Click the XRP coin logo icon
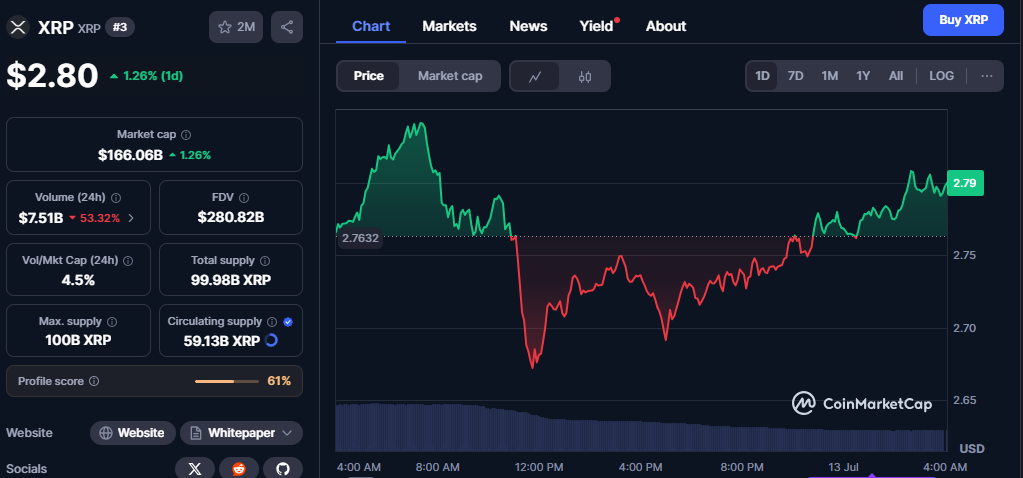The image size is (1023, 478). click(x=18, y=27)
